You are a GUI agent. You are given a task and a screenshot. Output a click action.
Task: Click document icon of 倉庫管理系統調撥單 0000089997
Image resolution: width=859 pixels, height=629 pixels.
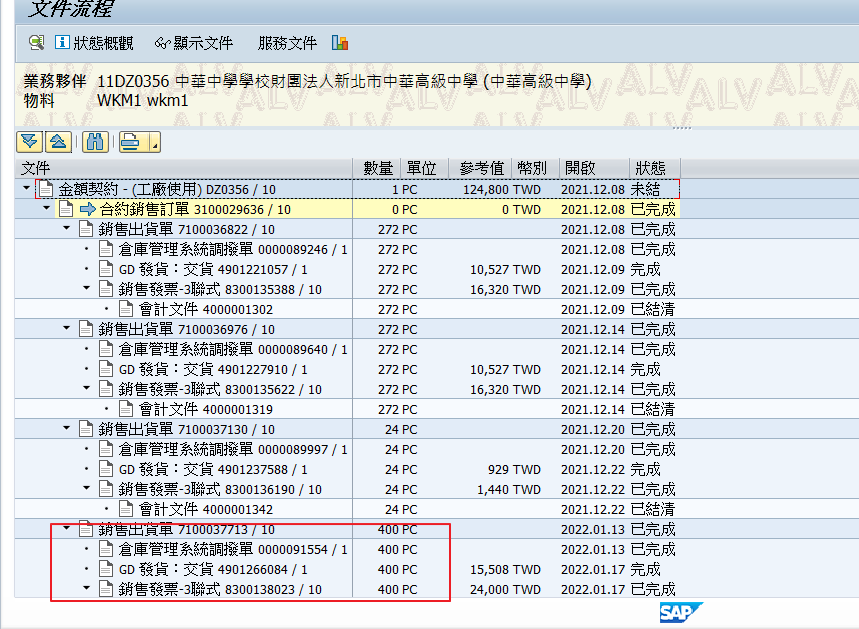point(106,449)
